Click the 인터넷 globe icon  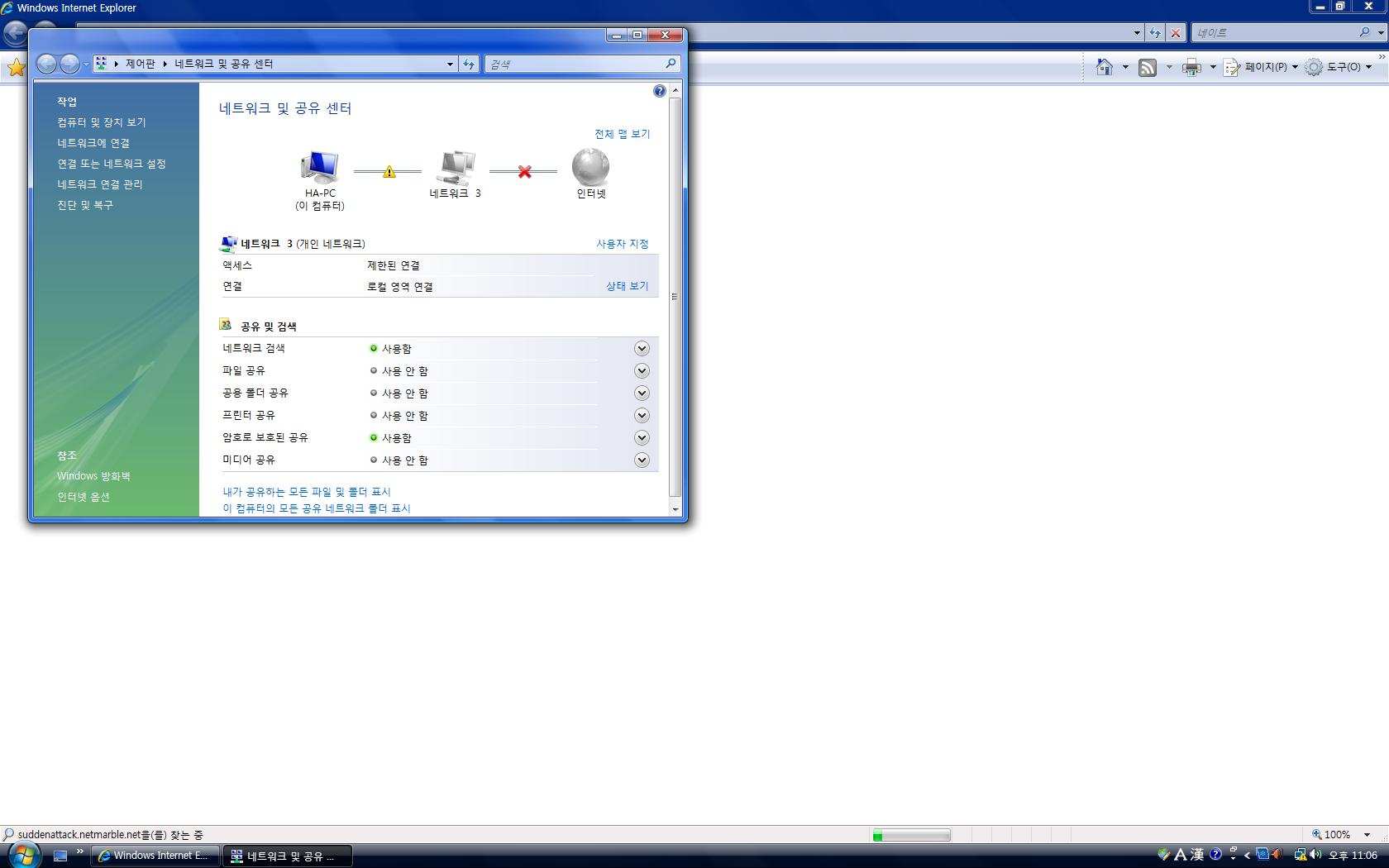[x=590, y=167]
